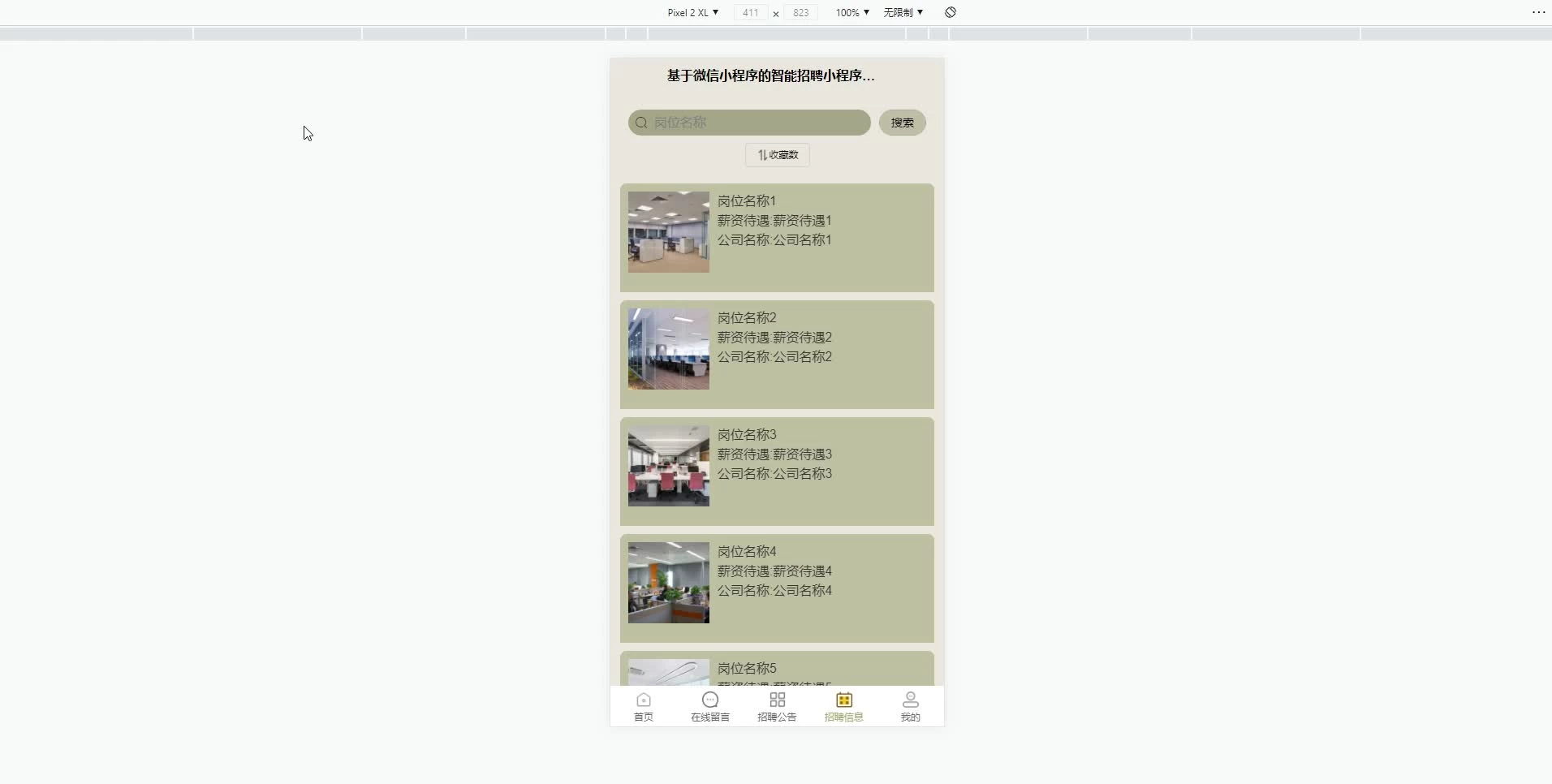Tap the recruitment announcement grid icon
Image resolution: width=1552 pixels, height=784 pixels.
777,700
